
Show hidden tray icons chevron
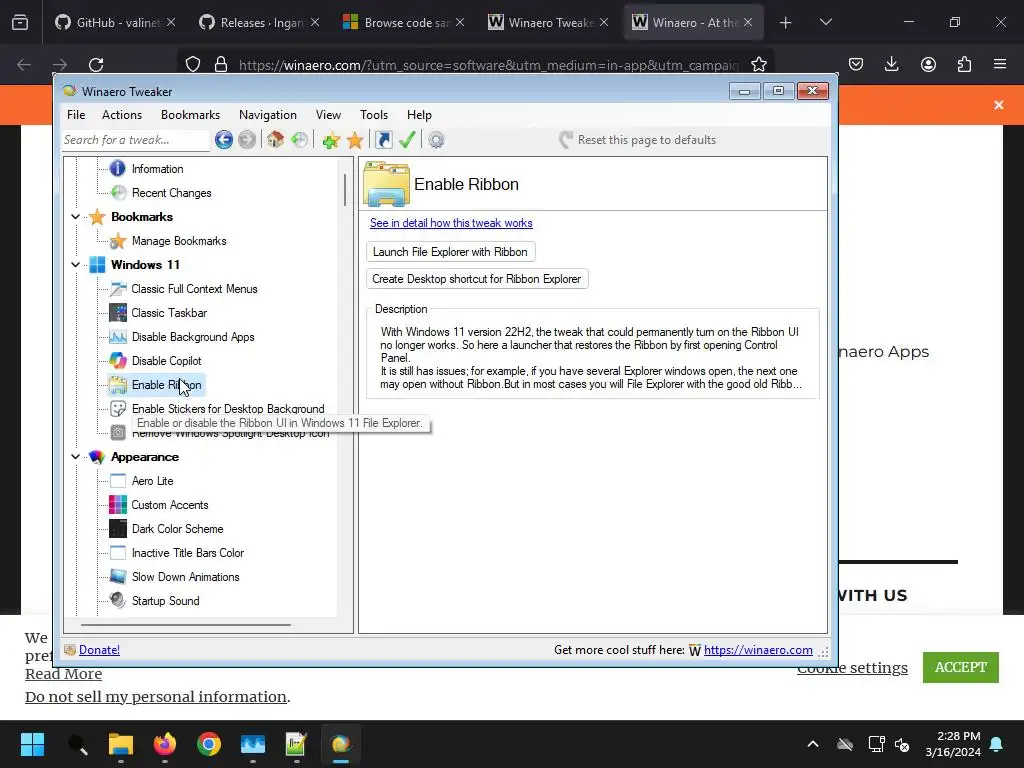coord(813,744)
